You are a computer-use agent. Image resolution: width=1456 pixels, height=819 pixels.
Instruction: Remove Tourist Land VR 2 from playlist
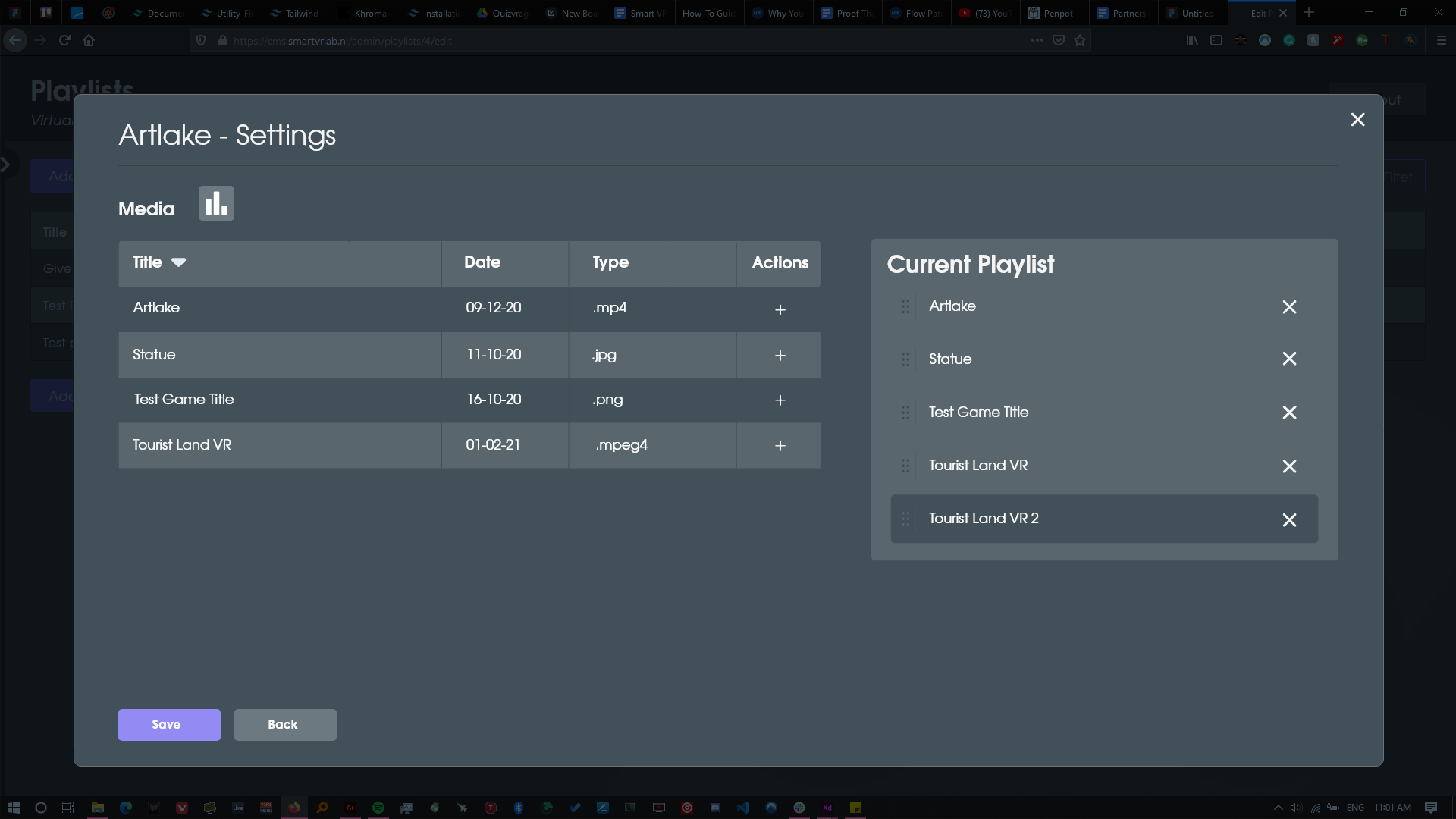coord(1289,520)
